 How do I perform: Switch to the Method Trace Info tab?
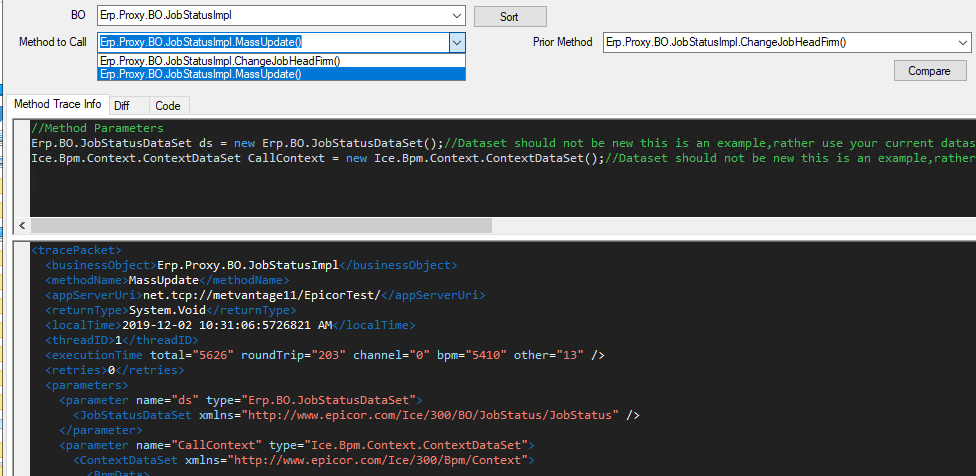[58, 105]
